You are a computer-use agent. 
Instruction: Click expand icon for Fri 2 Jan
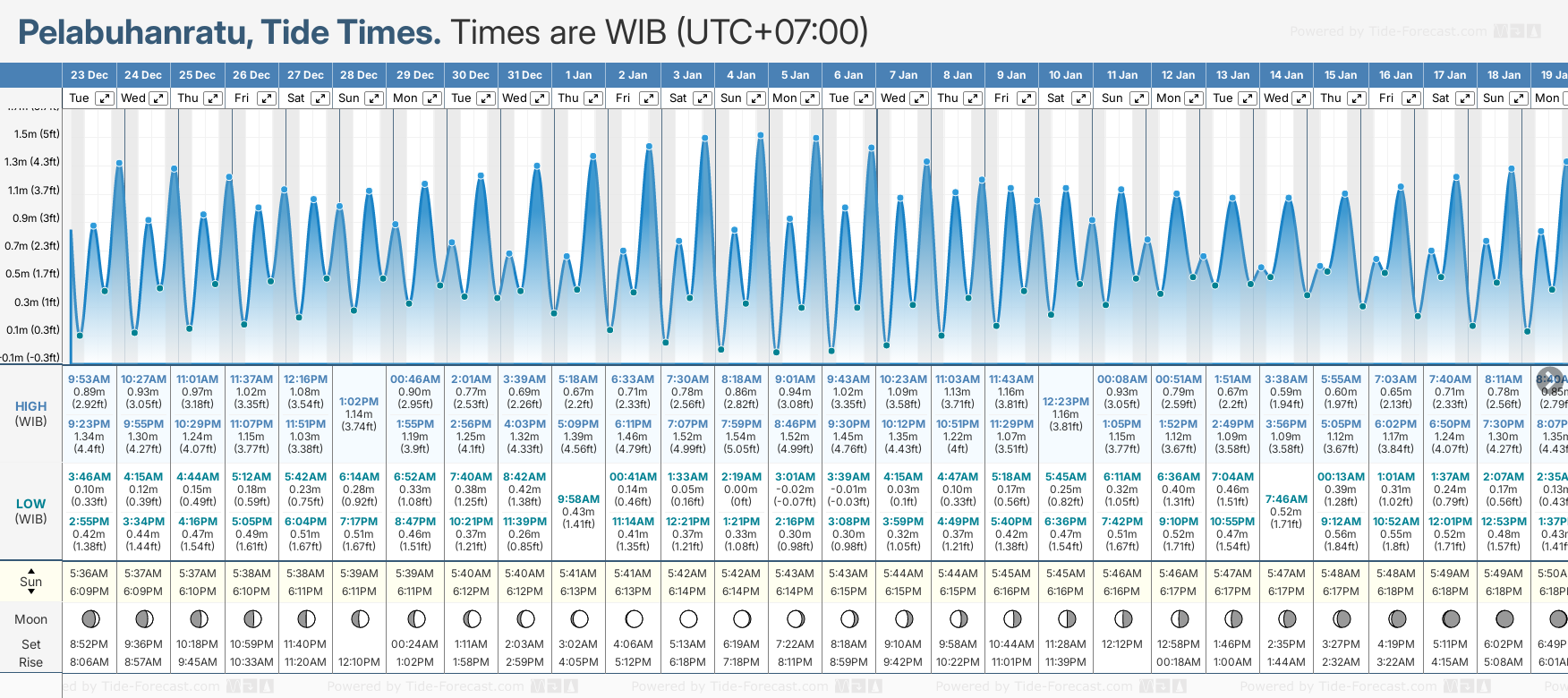(649, 98)
